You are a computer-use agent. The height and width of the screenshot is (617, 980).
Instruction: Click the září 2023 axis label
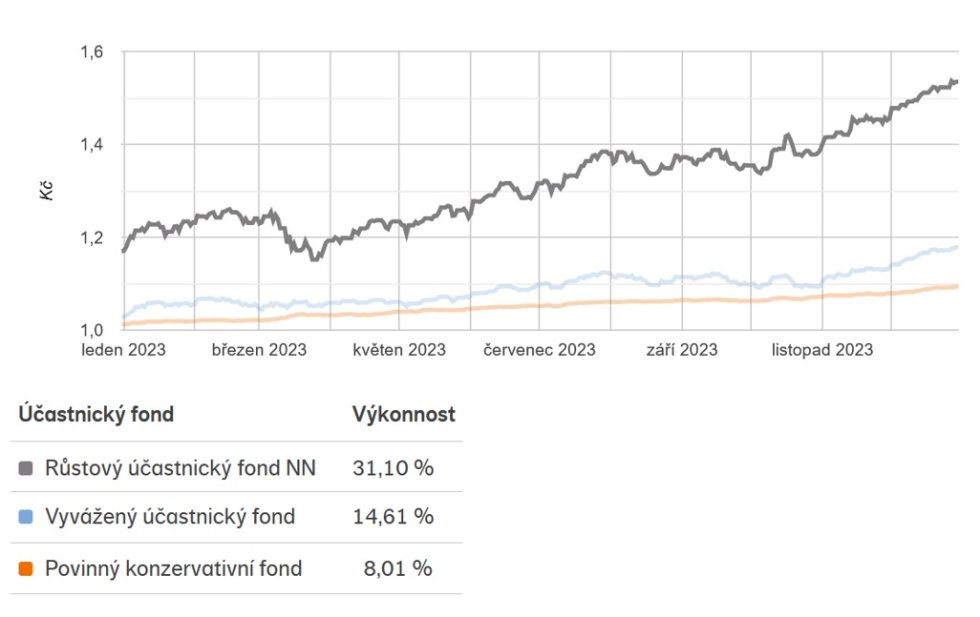680,350
